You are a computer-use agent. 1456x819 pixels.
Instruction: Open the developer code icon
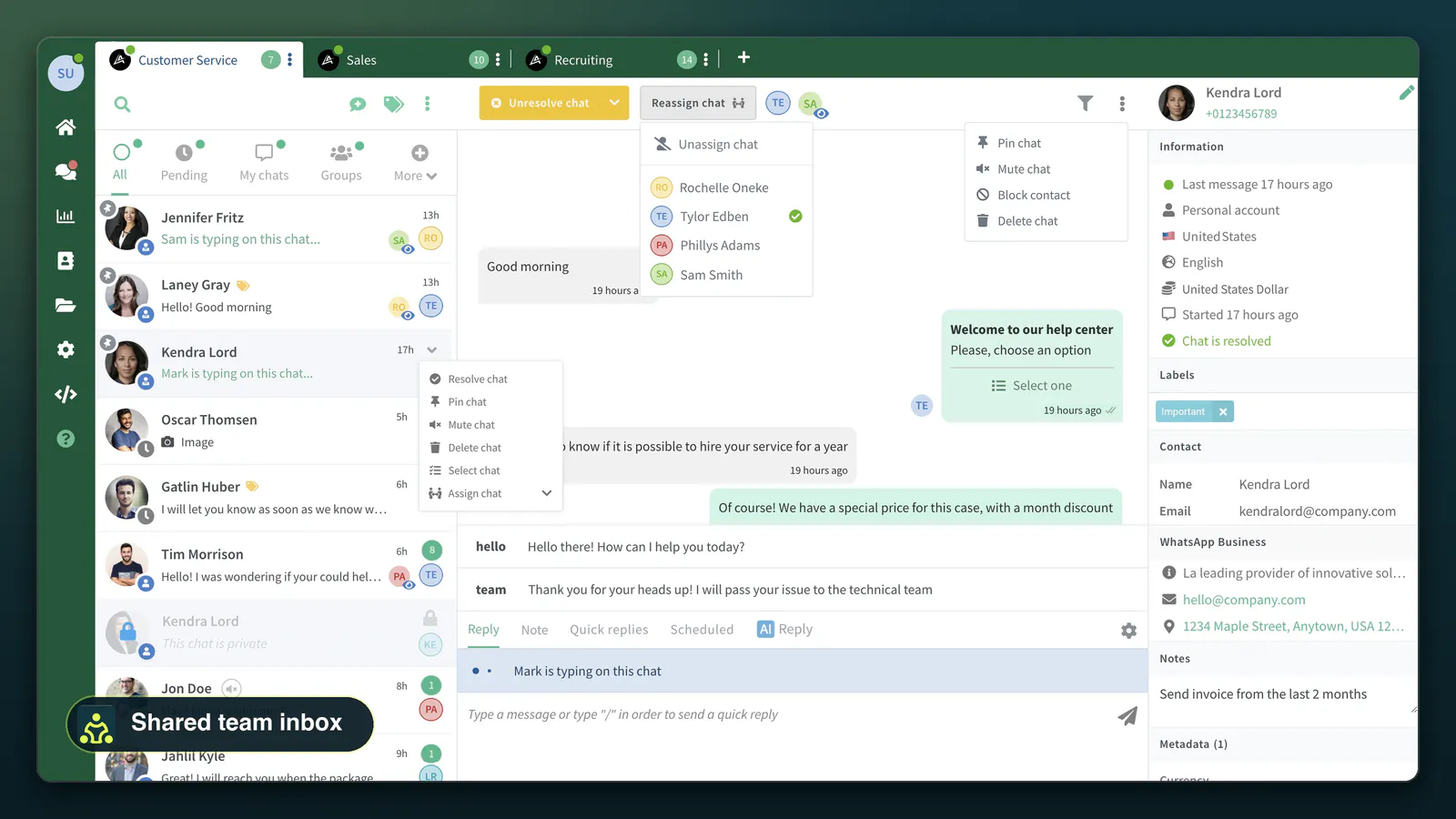(66, 394)
